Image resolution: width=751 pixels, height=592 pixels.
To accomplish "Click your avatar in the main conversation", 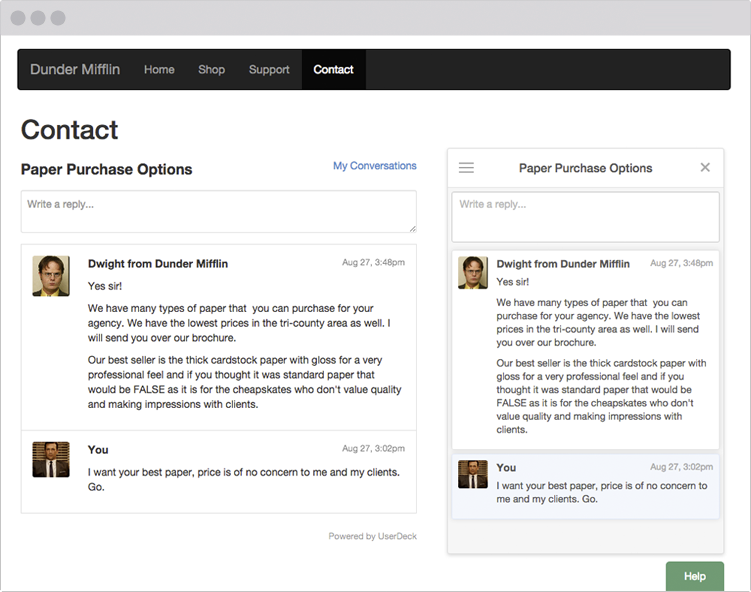I will (51, 459).
